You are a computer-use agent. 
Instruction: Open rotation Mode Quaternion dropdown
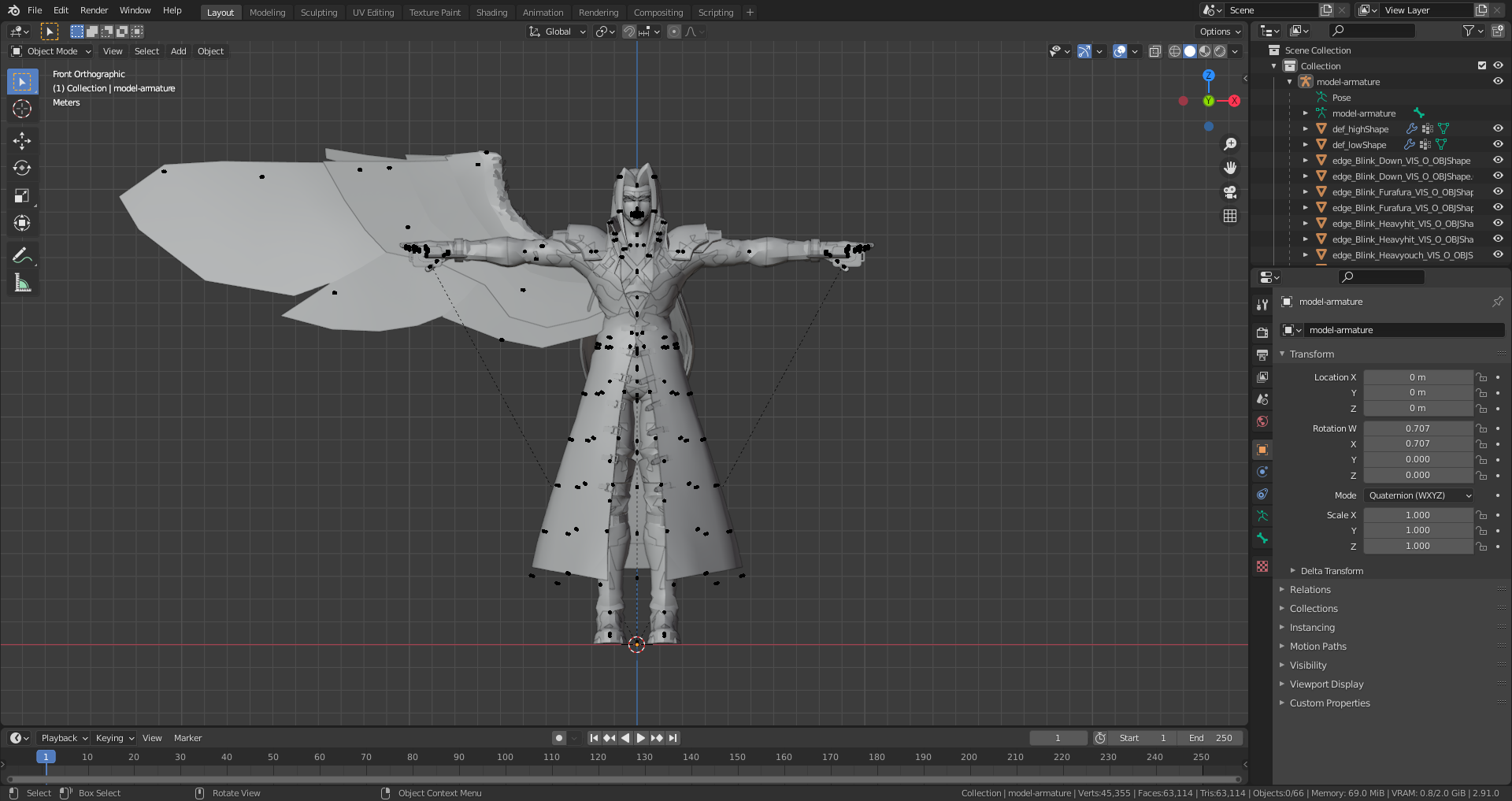(x=1418, y=495)
